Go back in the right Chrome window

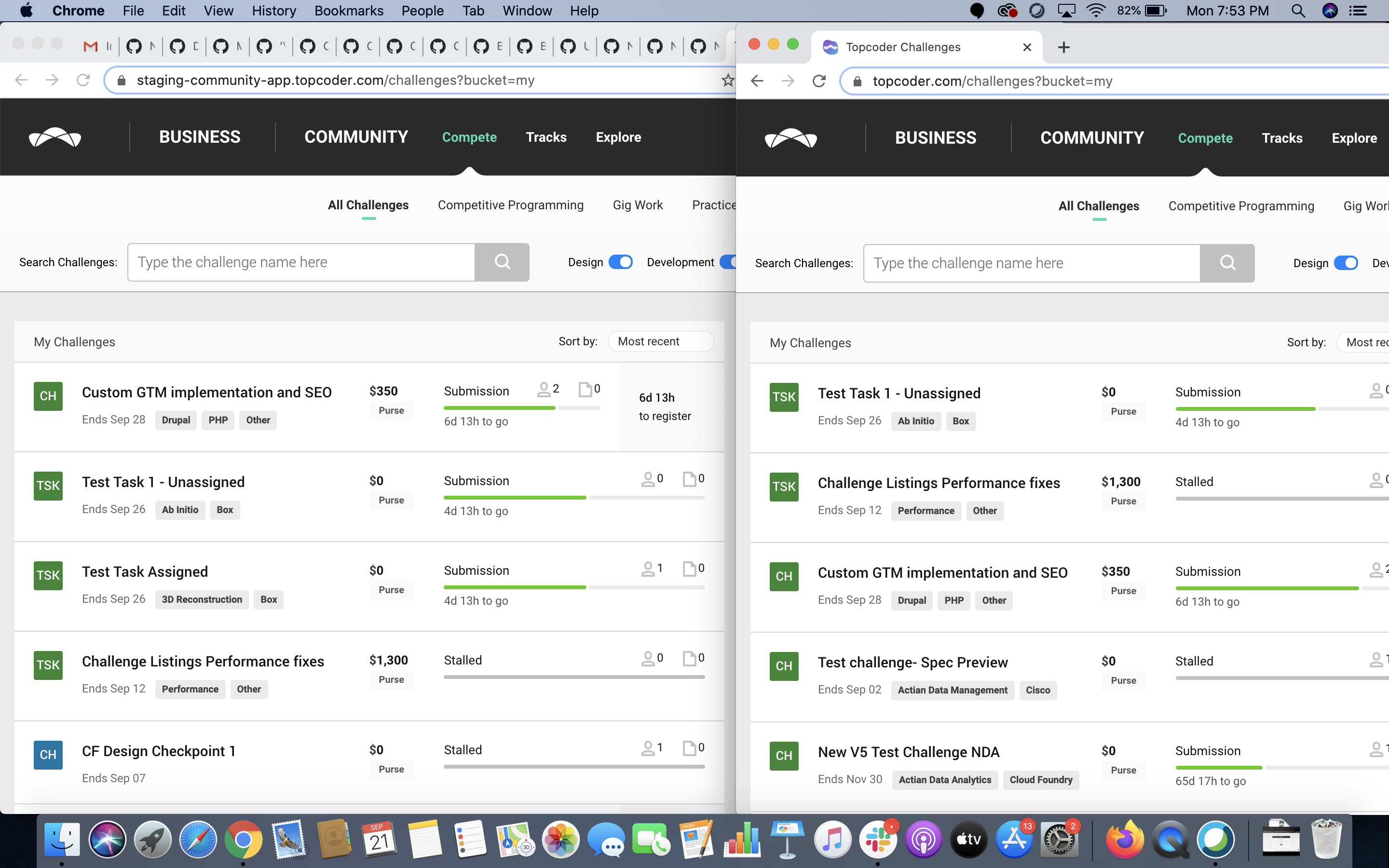pos(757,81)
